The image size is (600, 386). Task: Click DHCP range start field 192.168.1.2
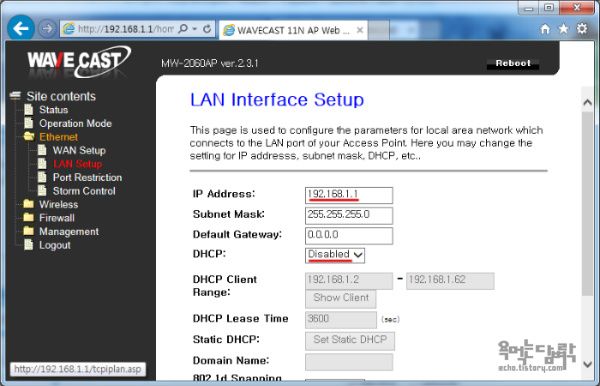349,281
